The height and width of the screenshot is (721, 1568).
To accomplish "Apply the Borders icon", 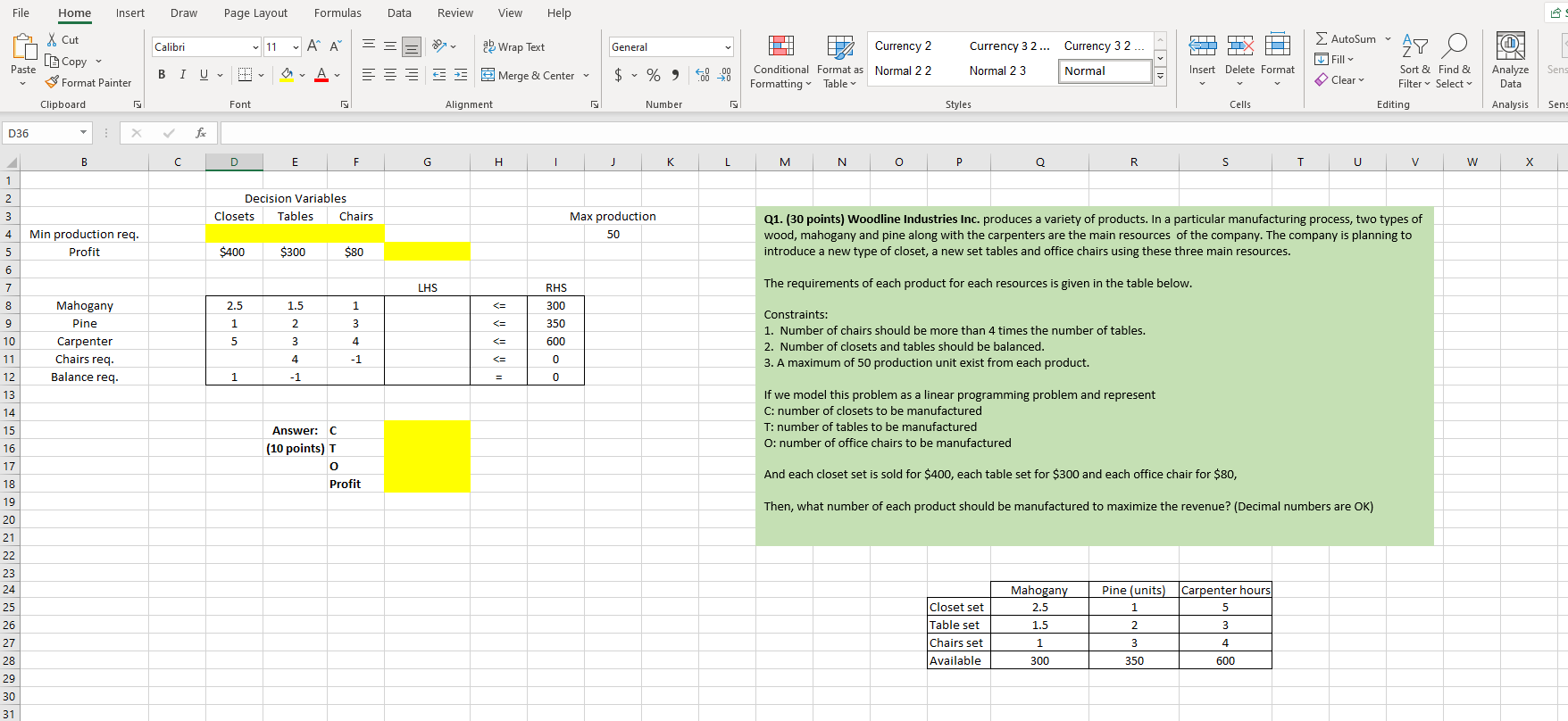I will pyautogui.click(x=245, y=75).
